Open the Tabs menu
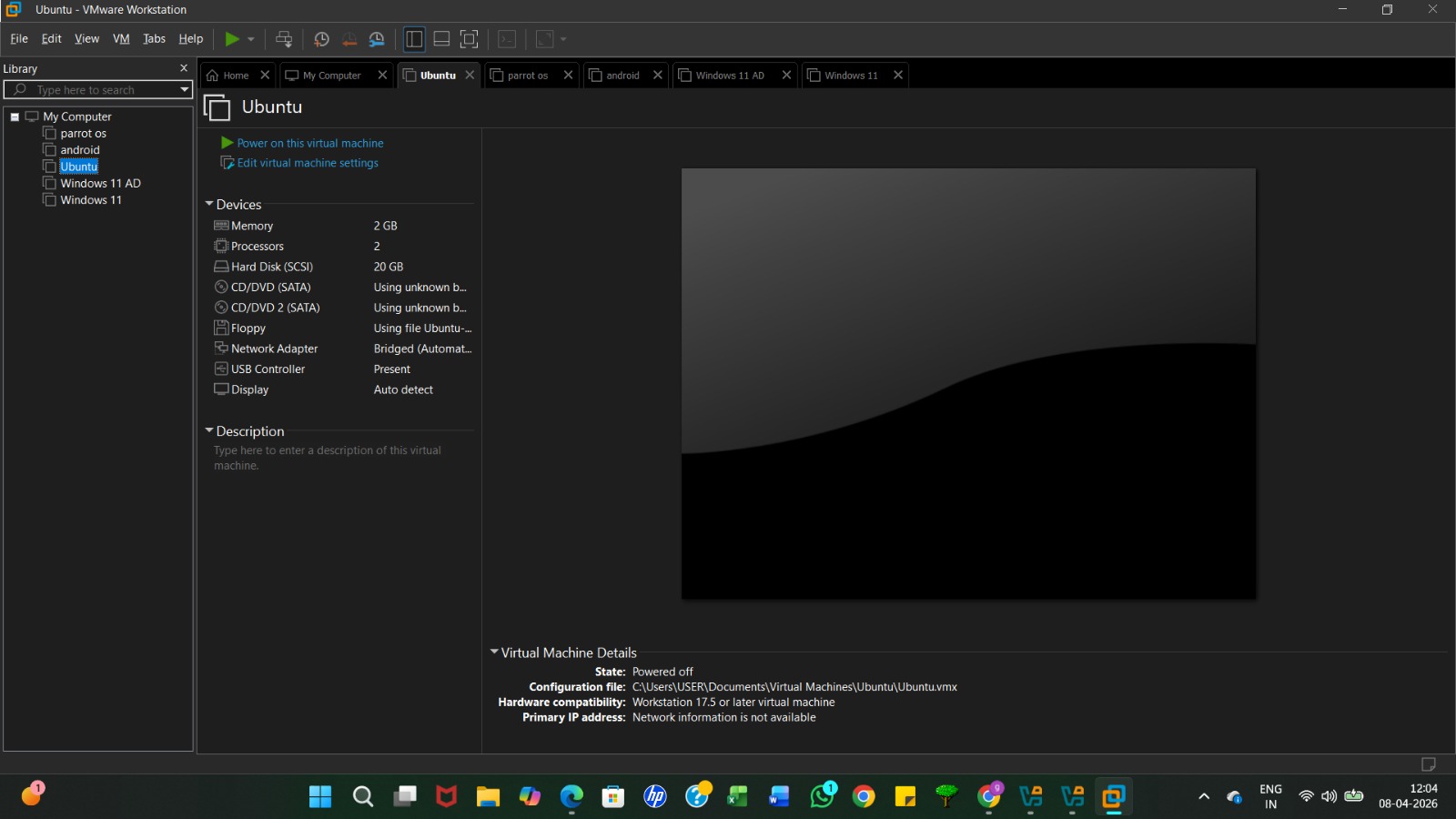1456x819 pixels. click(x=154, y=39)
